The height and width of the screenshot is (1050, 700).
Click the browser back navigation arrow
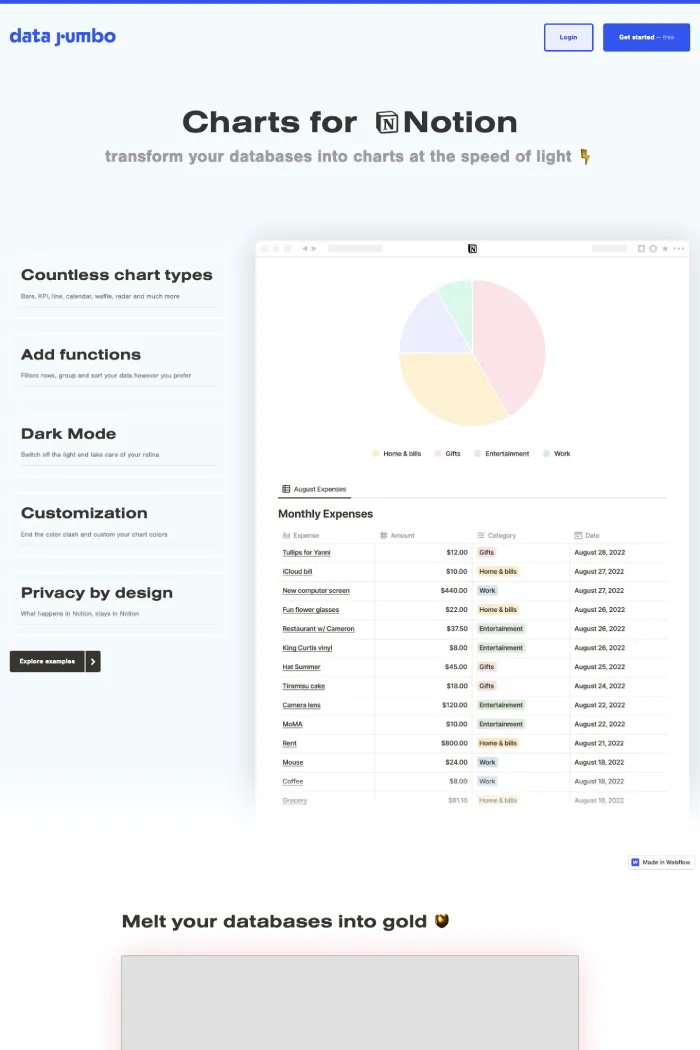303,248
